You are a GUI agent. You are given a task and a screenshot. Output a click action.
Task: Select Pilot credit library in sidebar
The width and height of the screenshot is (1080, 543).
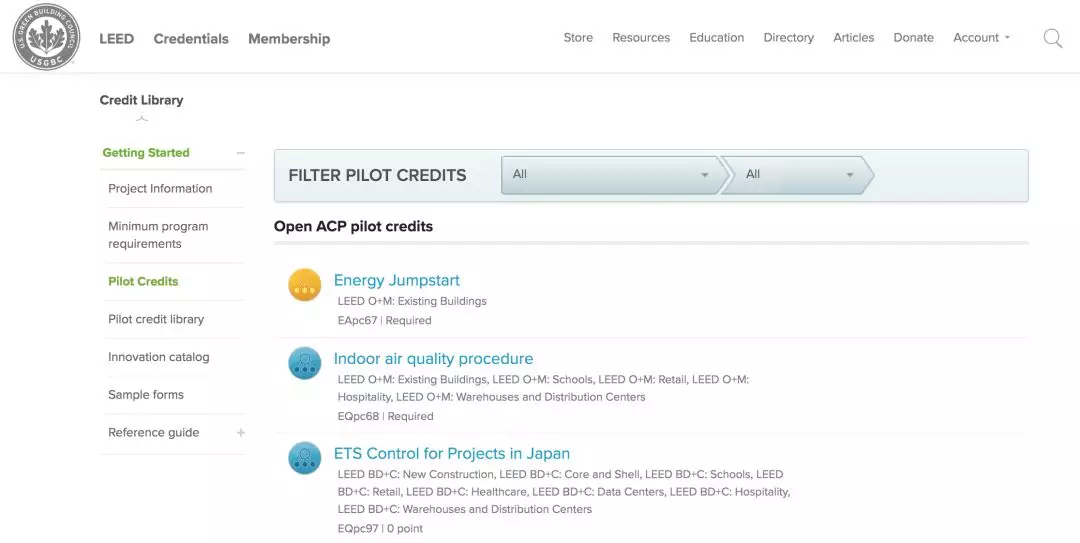point(156,319)
